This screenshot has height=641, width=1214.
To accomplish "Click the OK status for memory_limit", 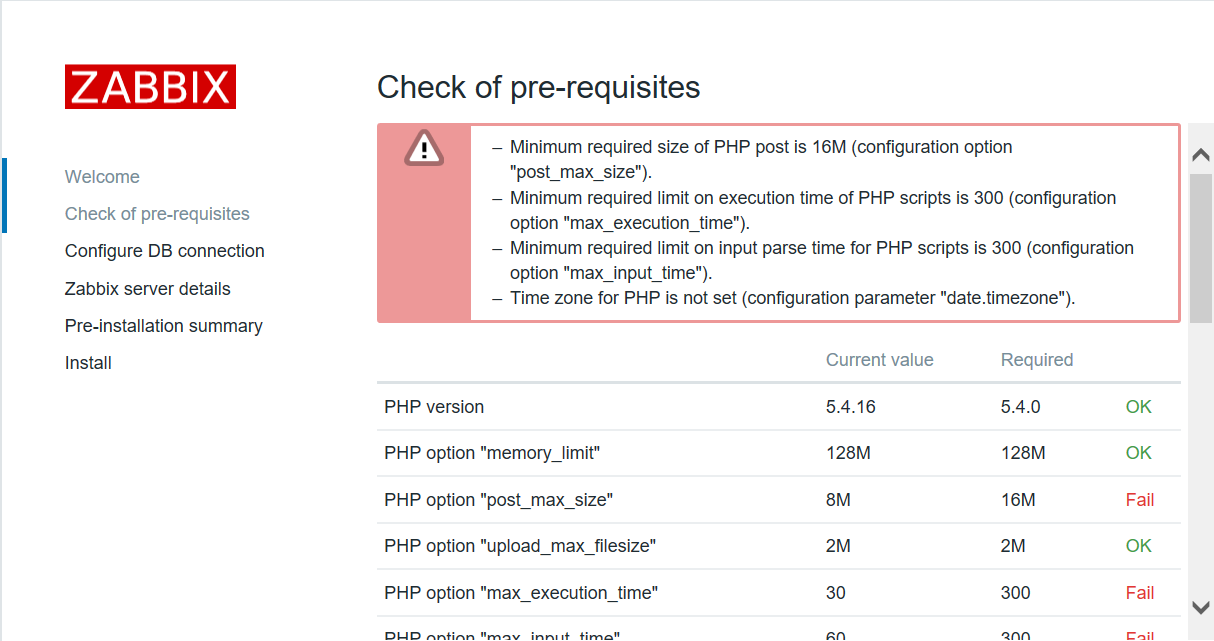I will coord(1138,453).
